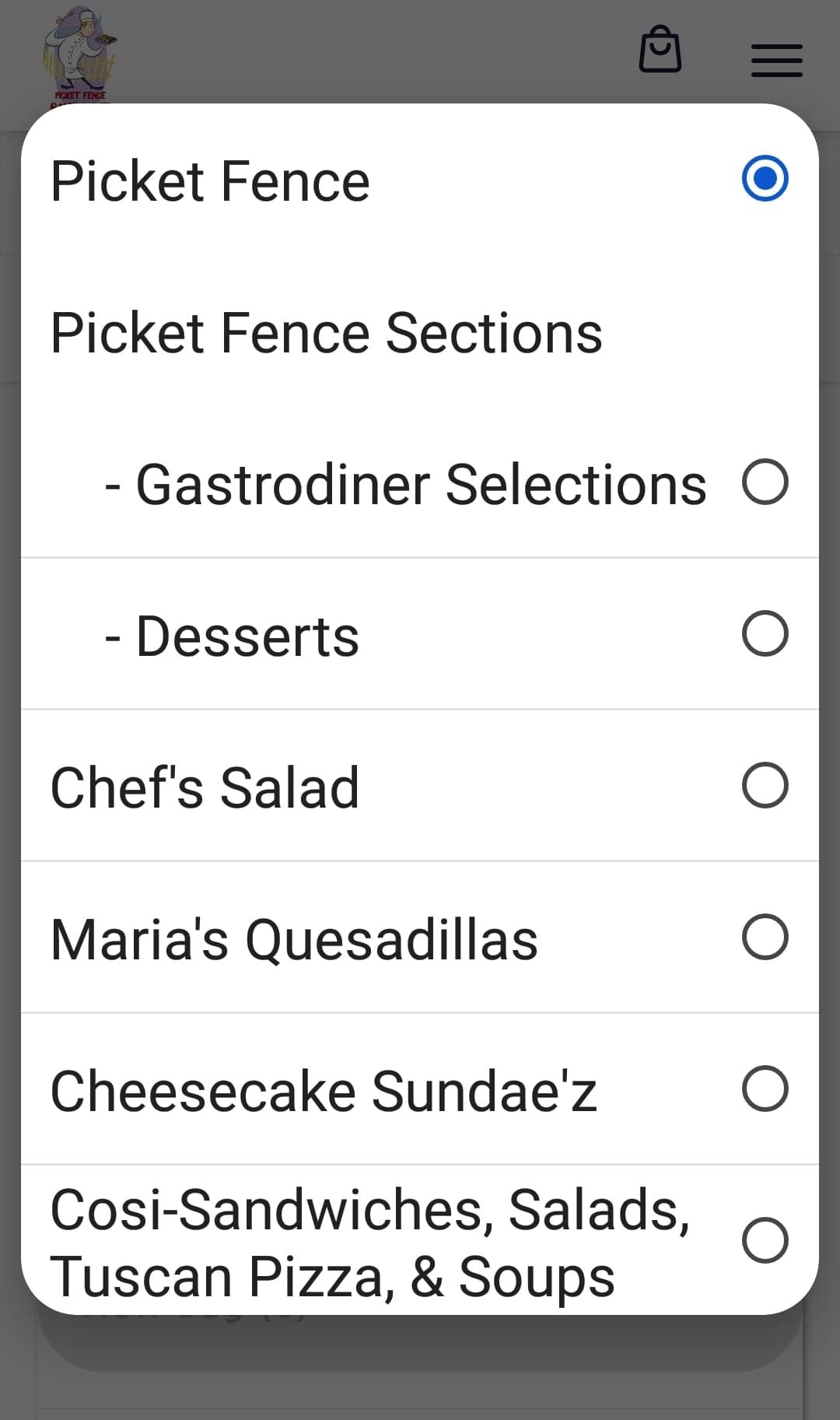
Task: Select the Gastrodiner Selections radio button
Action: tap(765, 482)
